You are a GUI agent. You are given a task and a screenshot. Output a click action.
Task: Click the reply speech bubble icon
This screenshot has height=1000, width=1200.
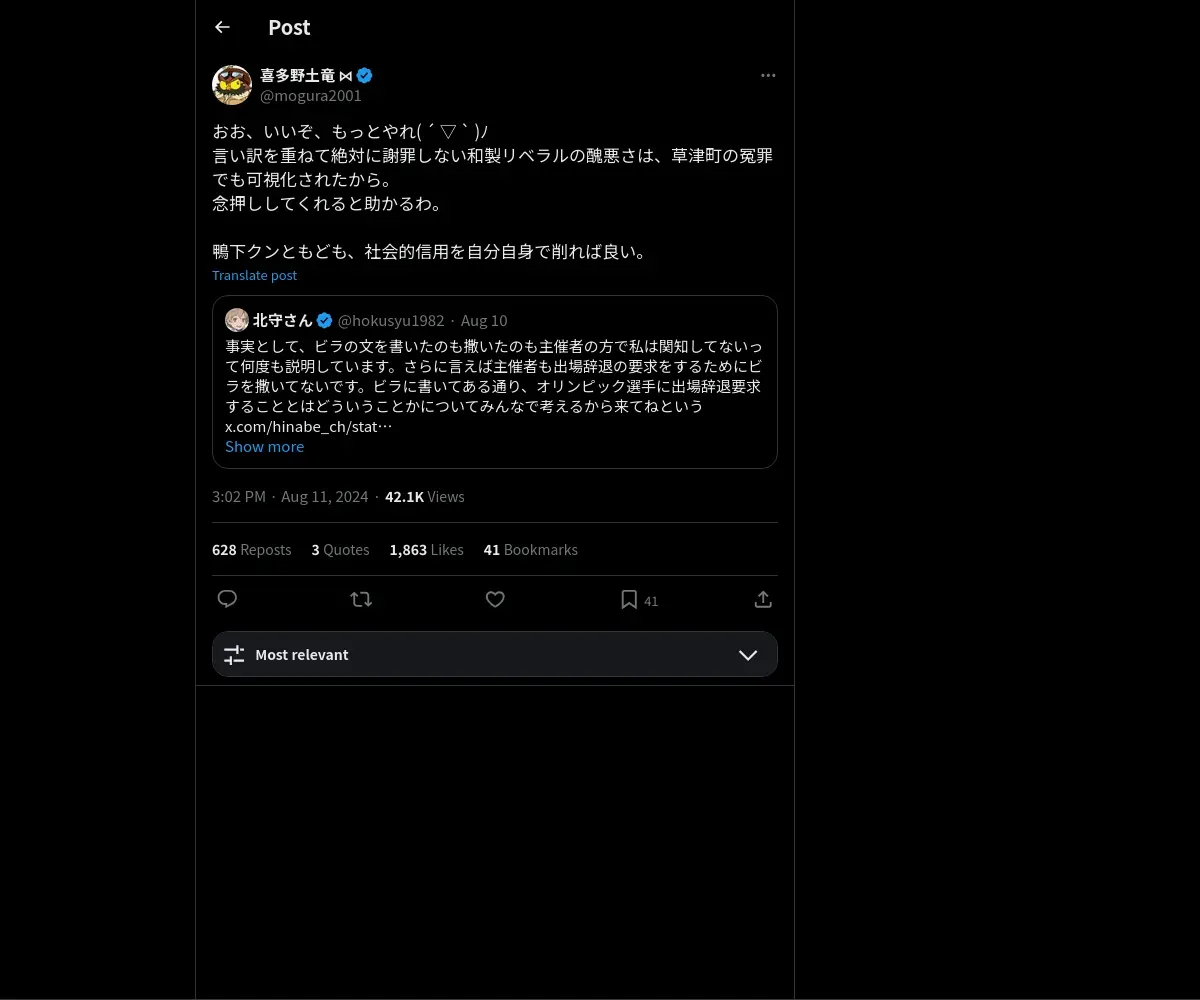click(227, 599)
